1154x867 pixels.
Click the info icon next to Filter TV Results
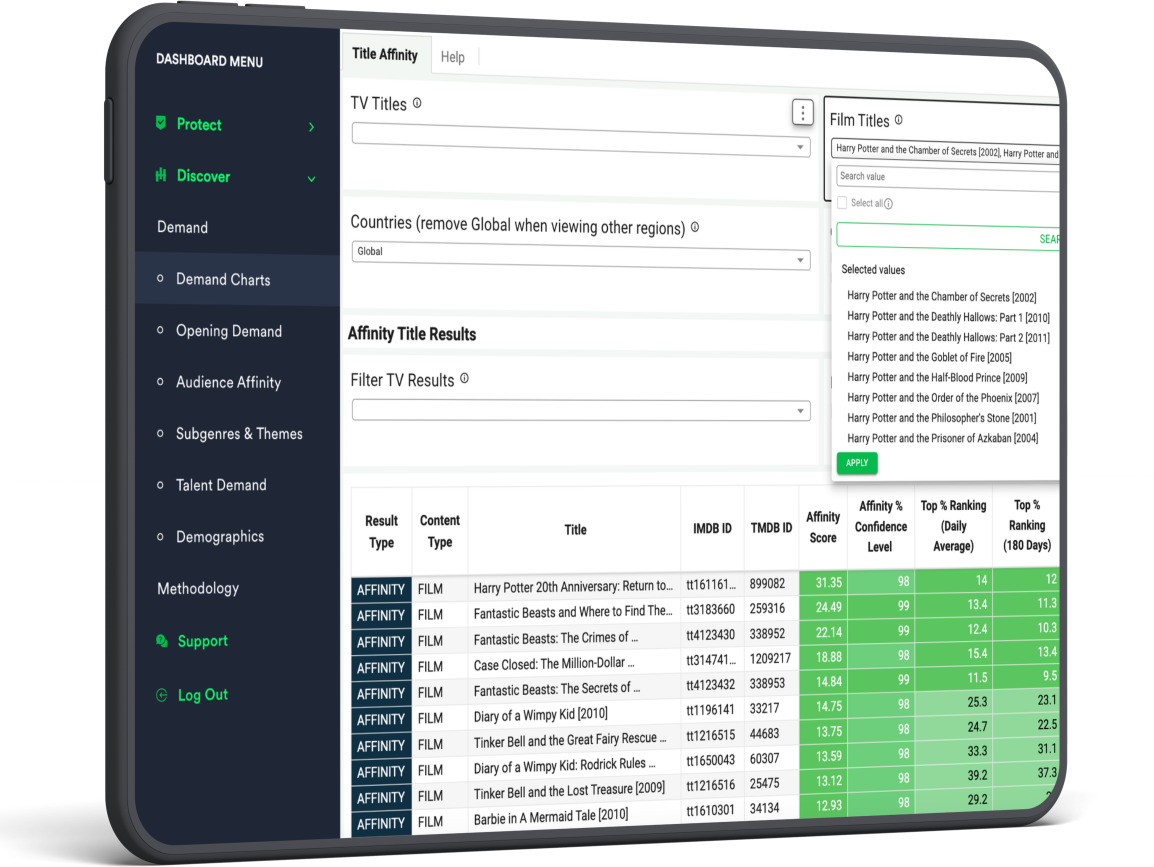[x=462, y=379]
